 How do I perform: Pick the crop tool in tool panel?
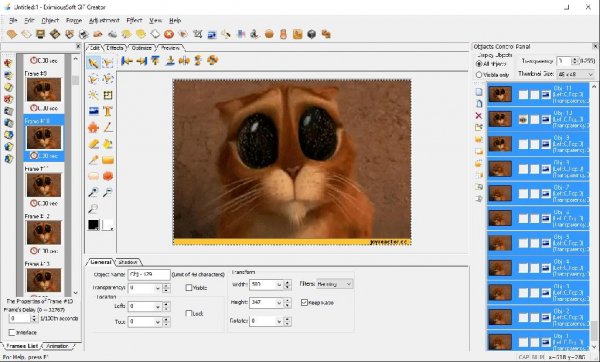click(x=108, y=95)
